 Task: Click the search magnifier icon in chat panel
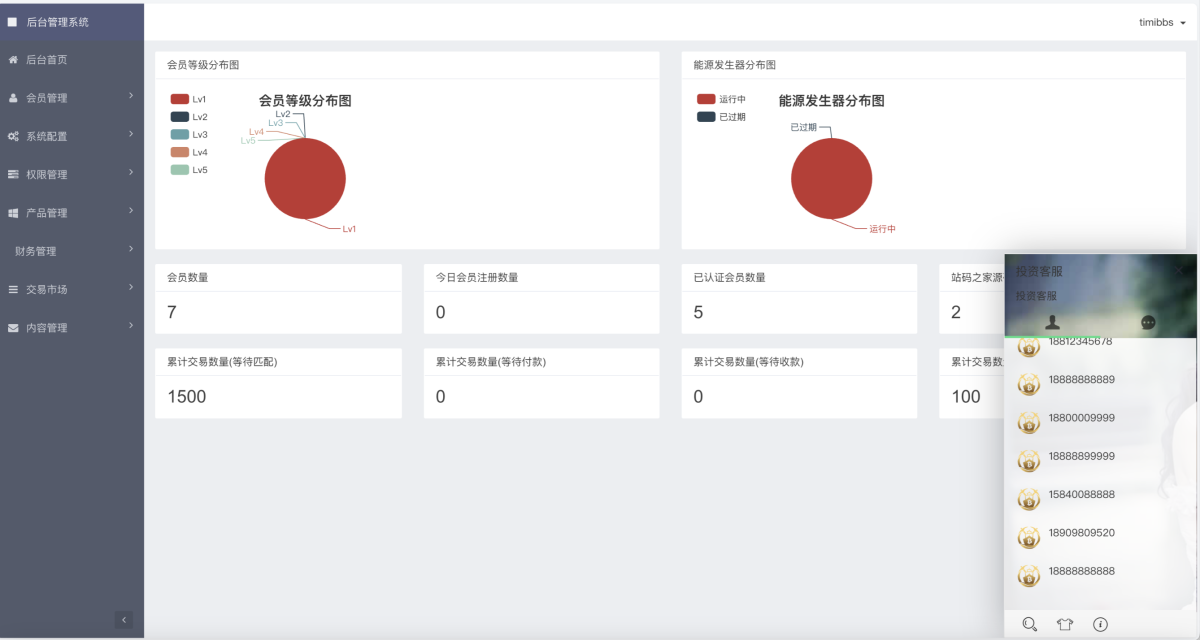click(1029, 624)
